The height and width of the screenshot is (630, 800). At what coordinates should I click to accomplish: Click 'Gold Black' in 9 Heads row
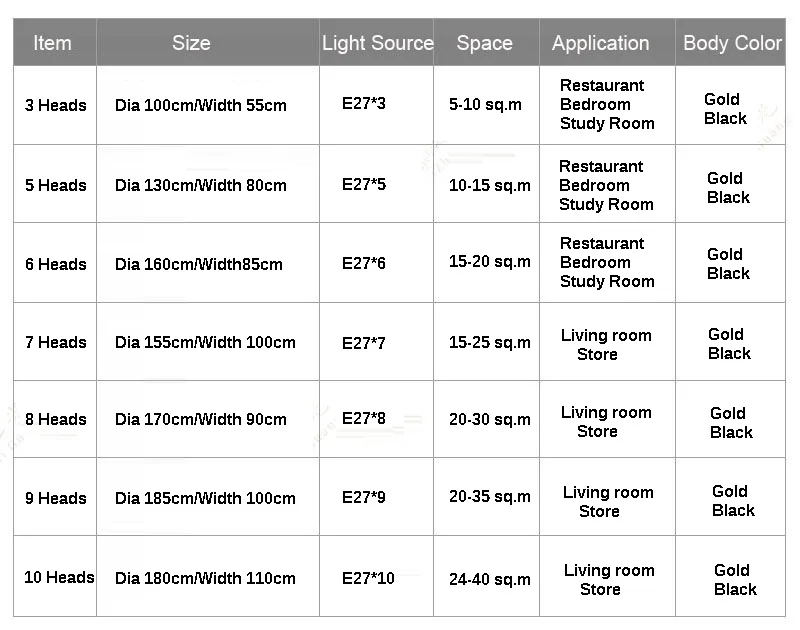[731, 497]
